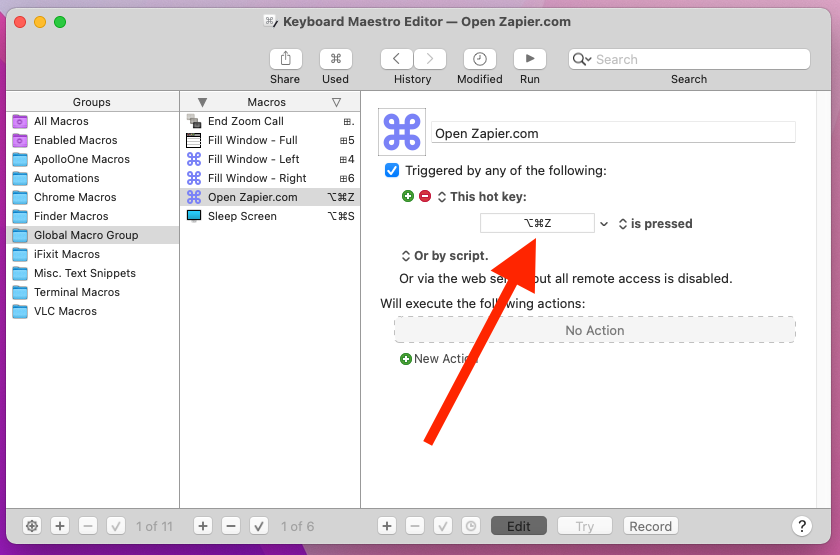Select the End Zoom Call macro

click(x=270, y=121)
